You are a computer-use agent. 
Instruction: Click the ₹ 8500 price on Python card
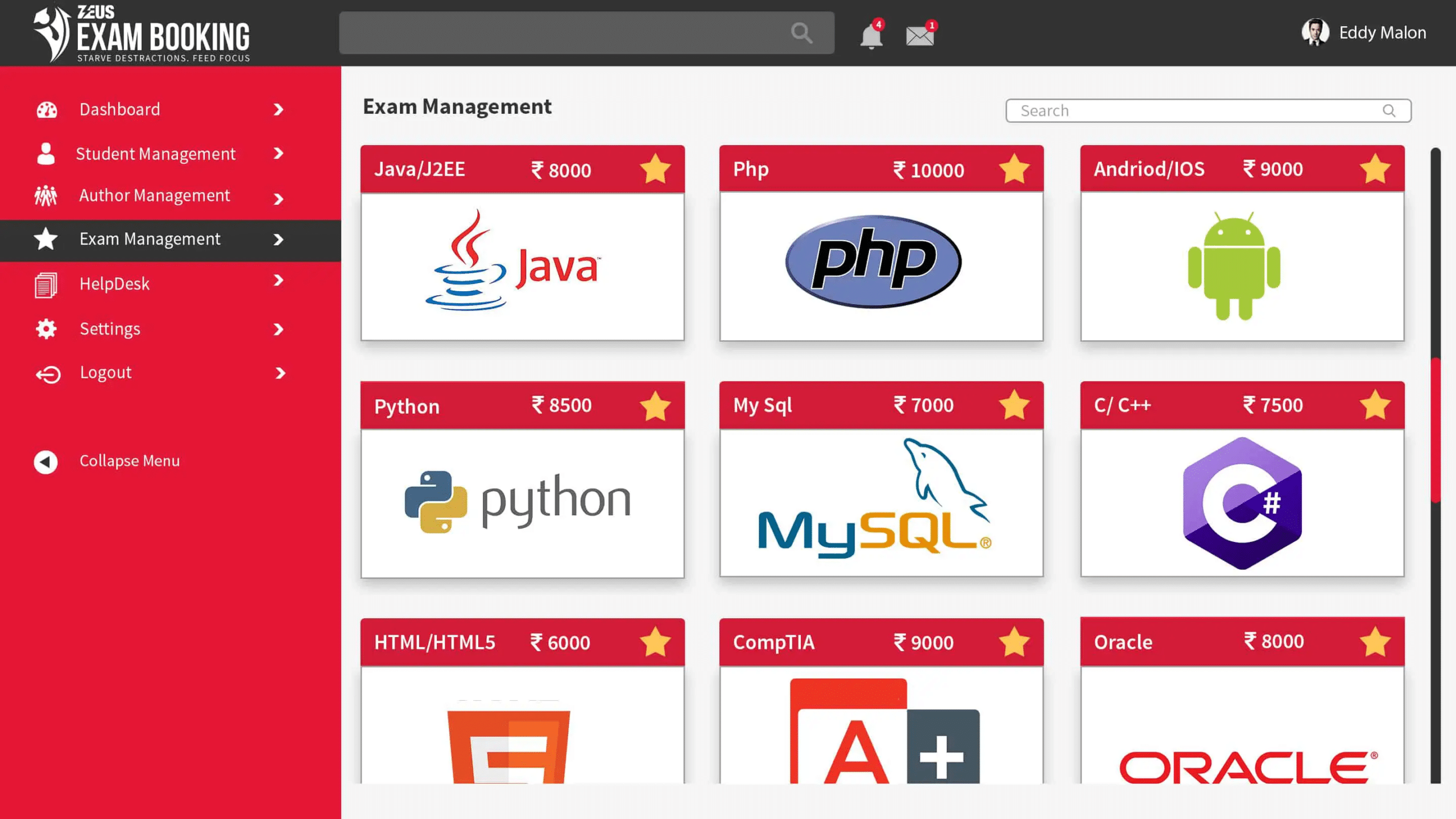pyautogui.click(x=561, y=405)
